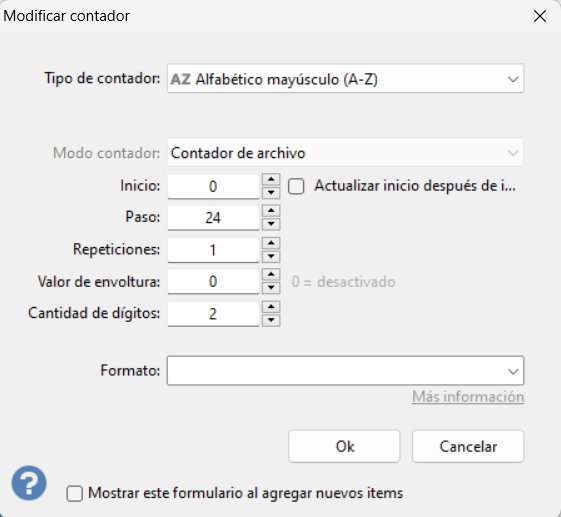561x517 pixels.
Task: Click the Cancelar button
Action: [468, 446]
